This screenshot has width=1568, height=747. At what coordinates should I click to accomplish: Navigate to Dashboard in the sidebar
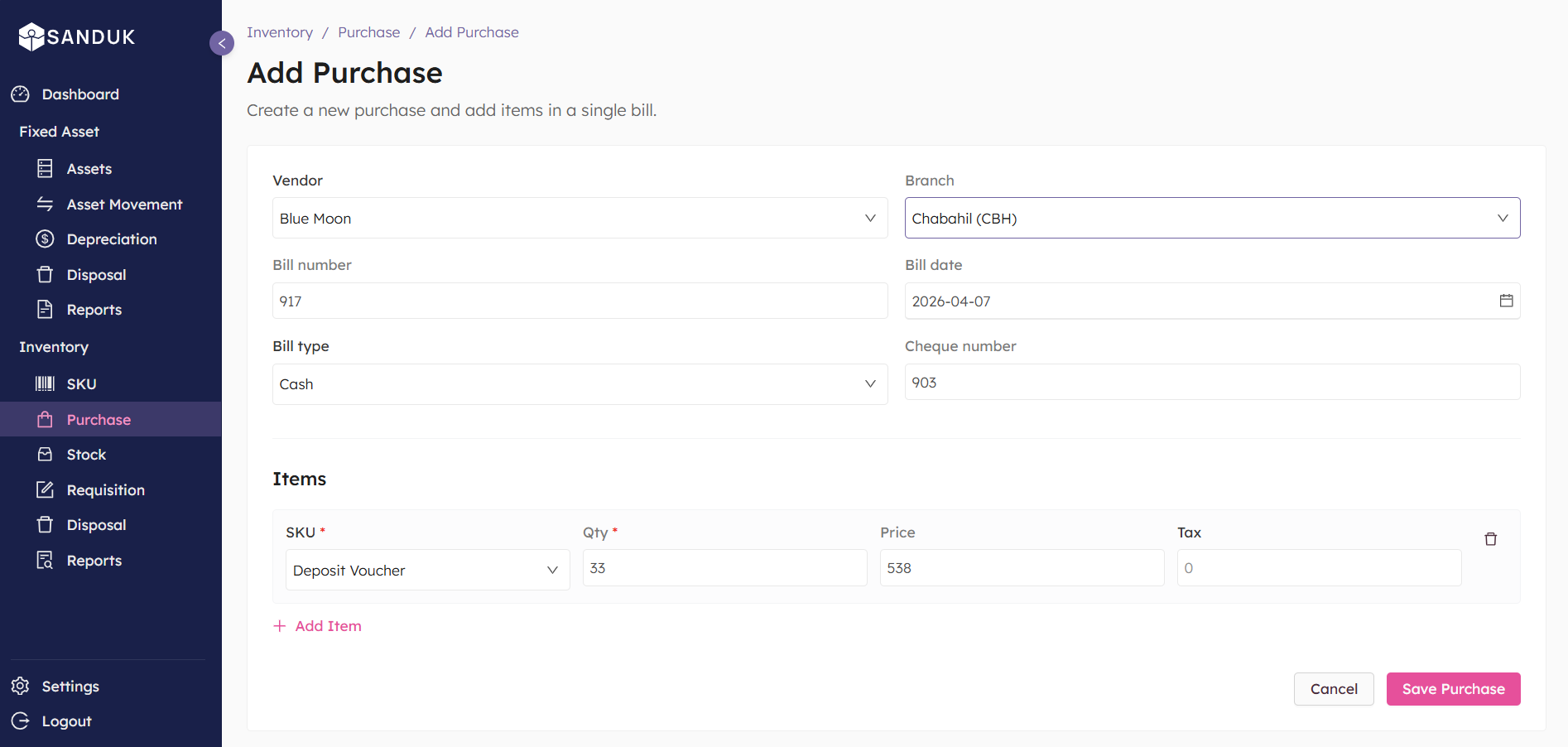point(79,94)
